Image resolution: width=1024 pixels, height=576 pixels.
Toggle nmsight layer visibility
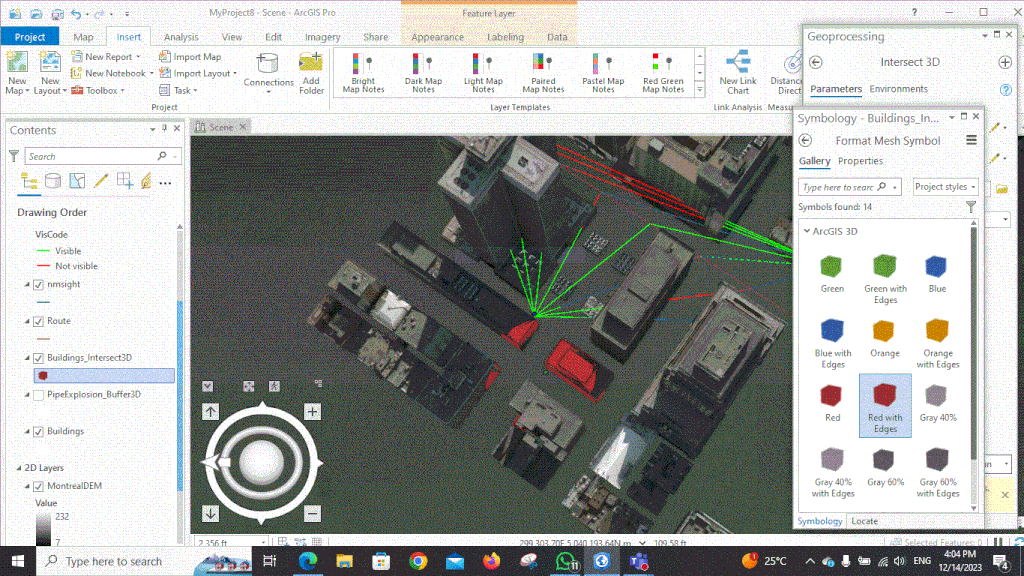39,285
